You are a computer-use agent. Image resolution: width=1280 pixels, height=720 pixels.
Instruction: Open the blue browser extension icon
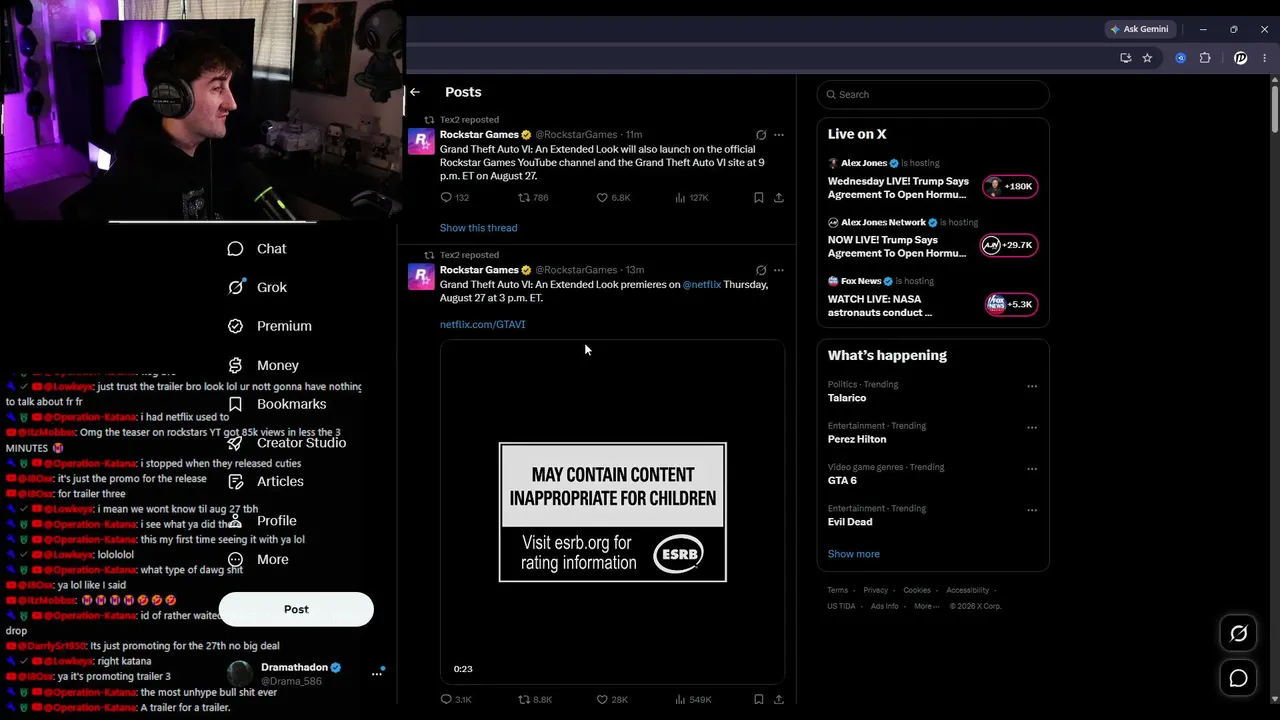pyautogui.click(x=1181, y=58)
